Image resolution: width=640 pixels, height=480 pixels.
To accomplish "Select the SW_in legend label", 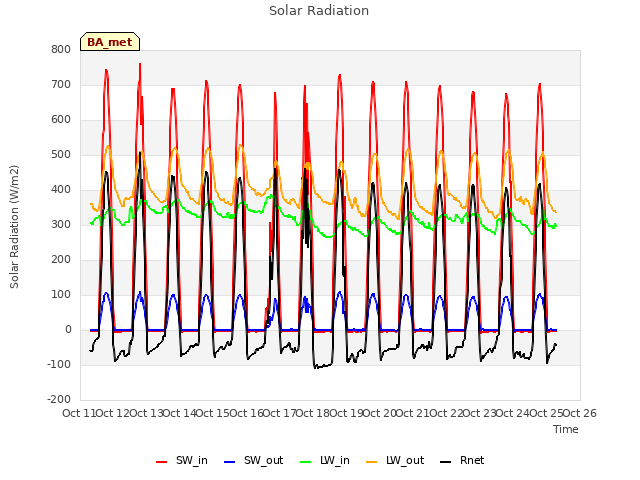I will pyautogui.click(x=192, y=460).
